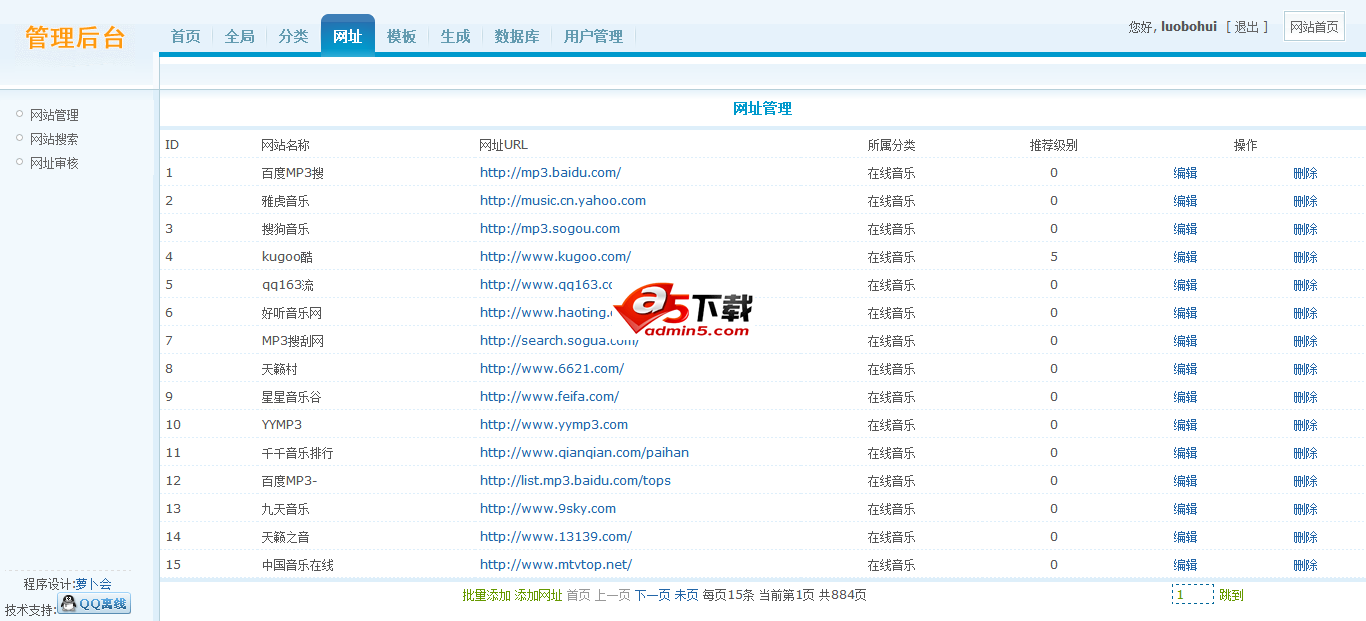Open 网址审核 in the sidebar

point(54,163)
